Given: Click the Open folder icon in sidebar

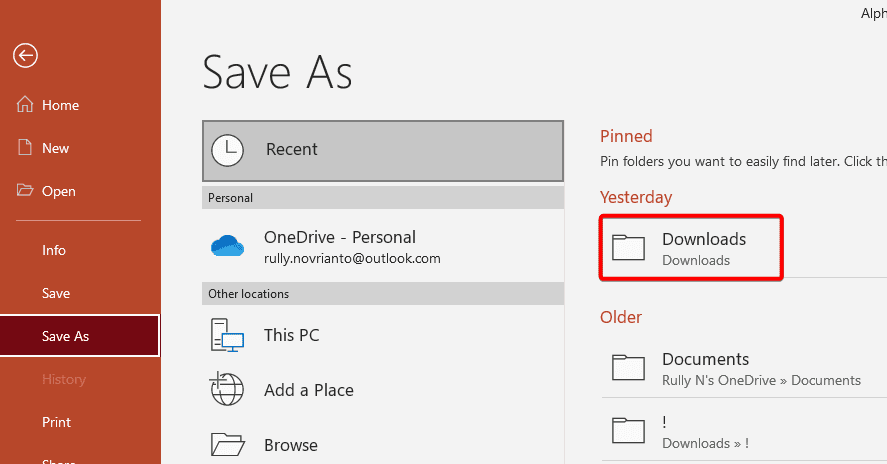Looking at the screenshot, I should pyautogui.click(x=24, y=190).
